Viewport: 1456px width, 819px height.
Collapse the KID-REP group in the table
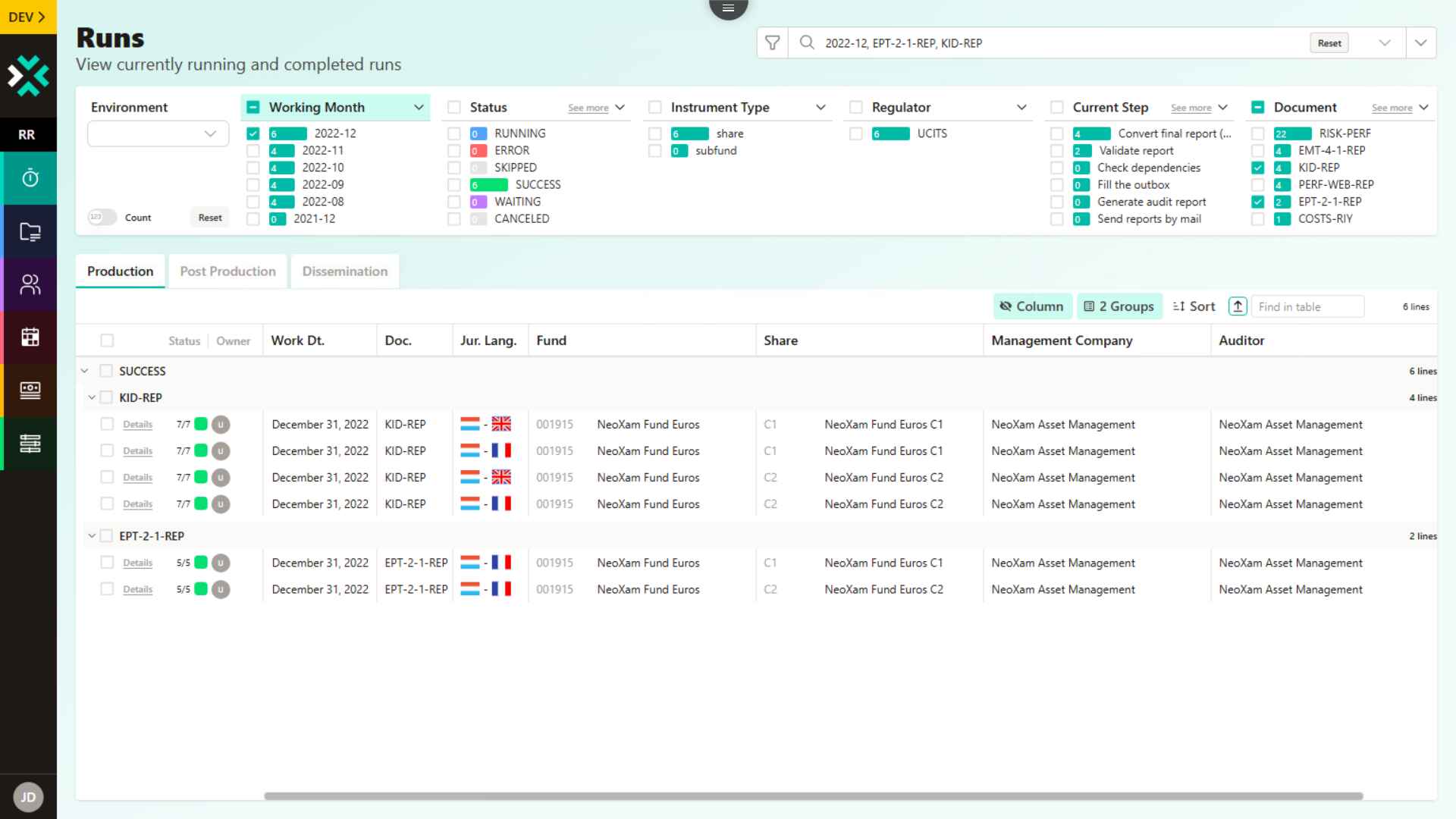92,397
